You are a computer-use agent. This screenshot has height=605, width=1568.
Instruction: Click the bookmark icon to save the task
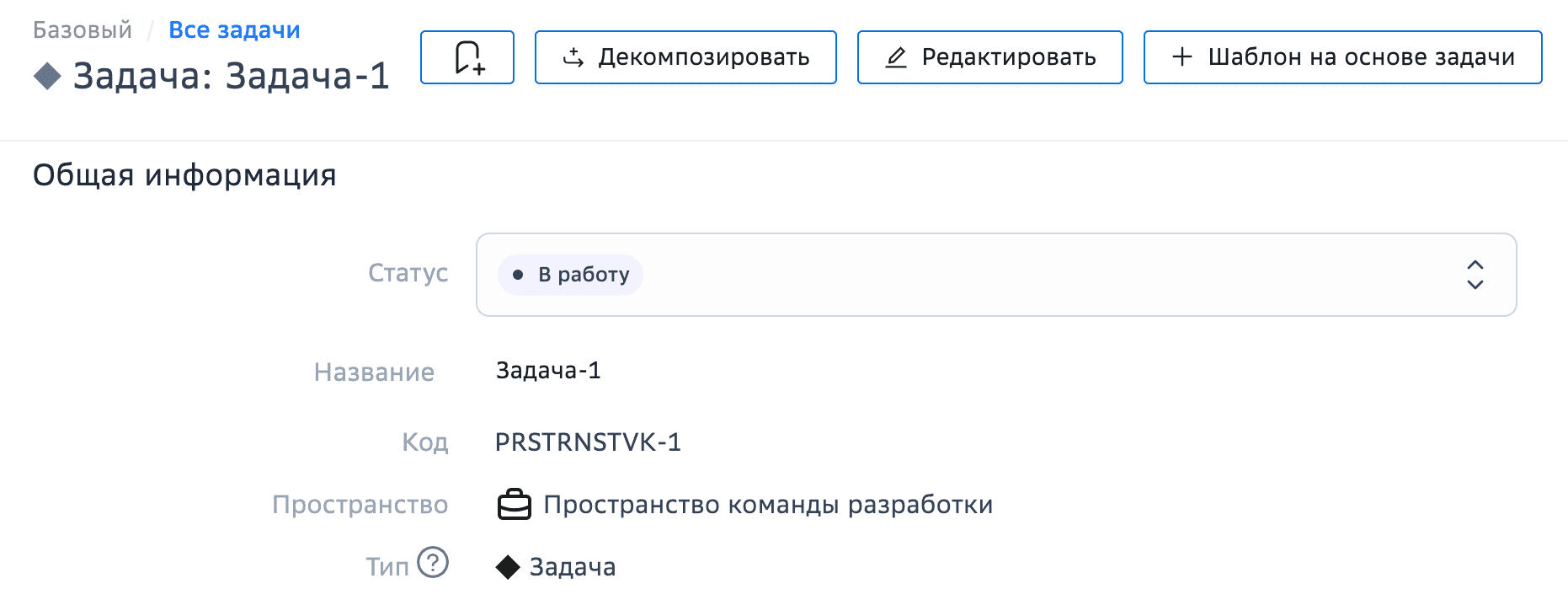(467, 57)
